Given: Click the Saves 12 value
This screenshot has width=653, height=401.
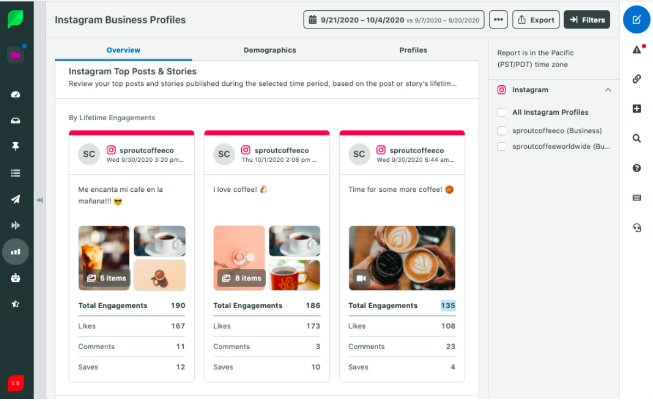Looking at the screenshot, I should pyautogui.click(x=180, y=367).
